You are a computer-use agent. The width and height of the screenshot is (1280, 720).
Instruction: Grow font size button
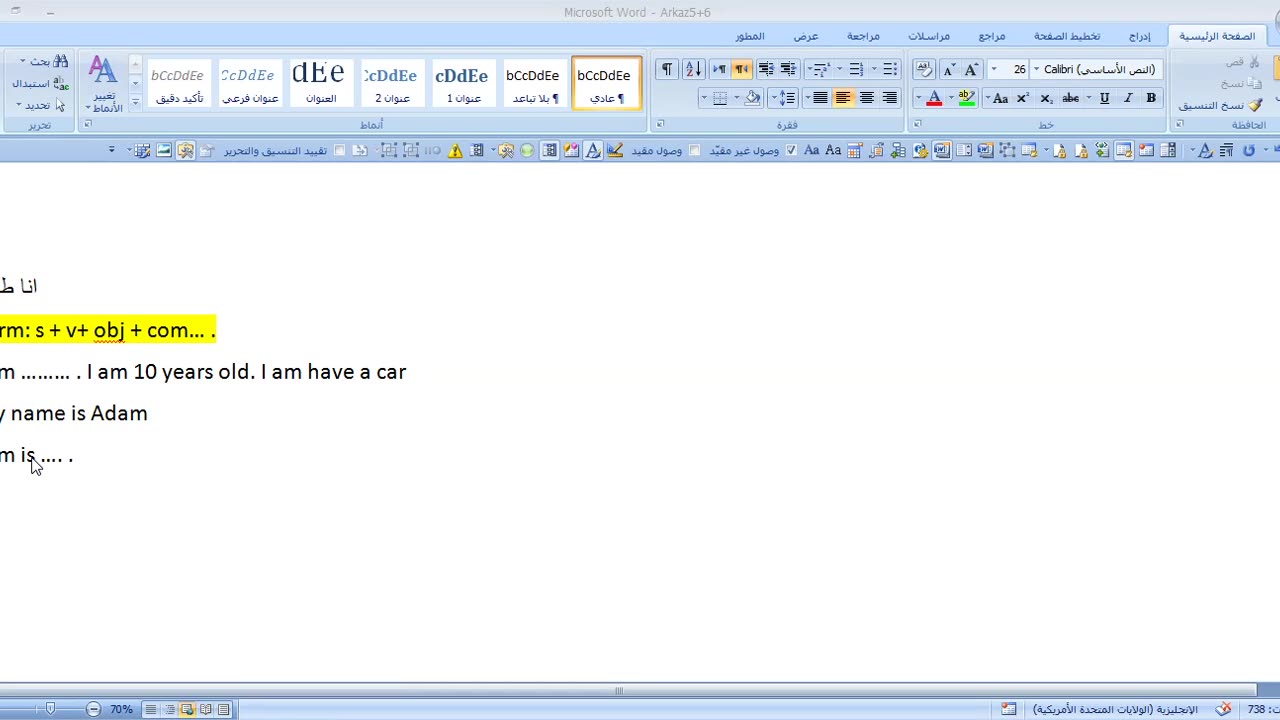click(971, 69)
